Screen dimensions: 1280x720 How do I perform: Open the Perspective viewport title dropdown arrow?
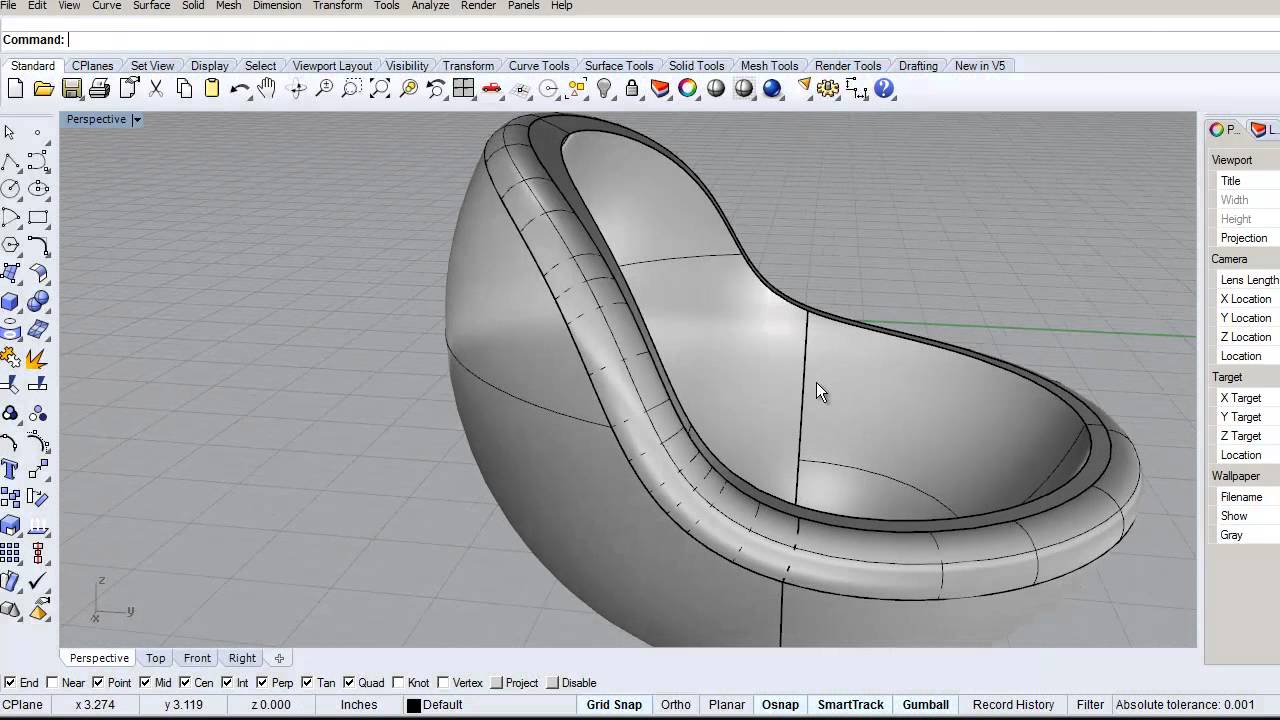[137, 120]
